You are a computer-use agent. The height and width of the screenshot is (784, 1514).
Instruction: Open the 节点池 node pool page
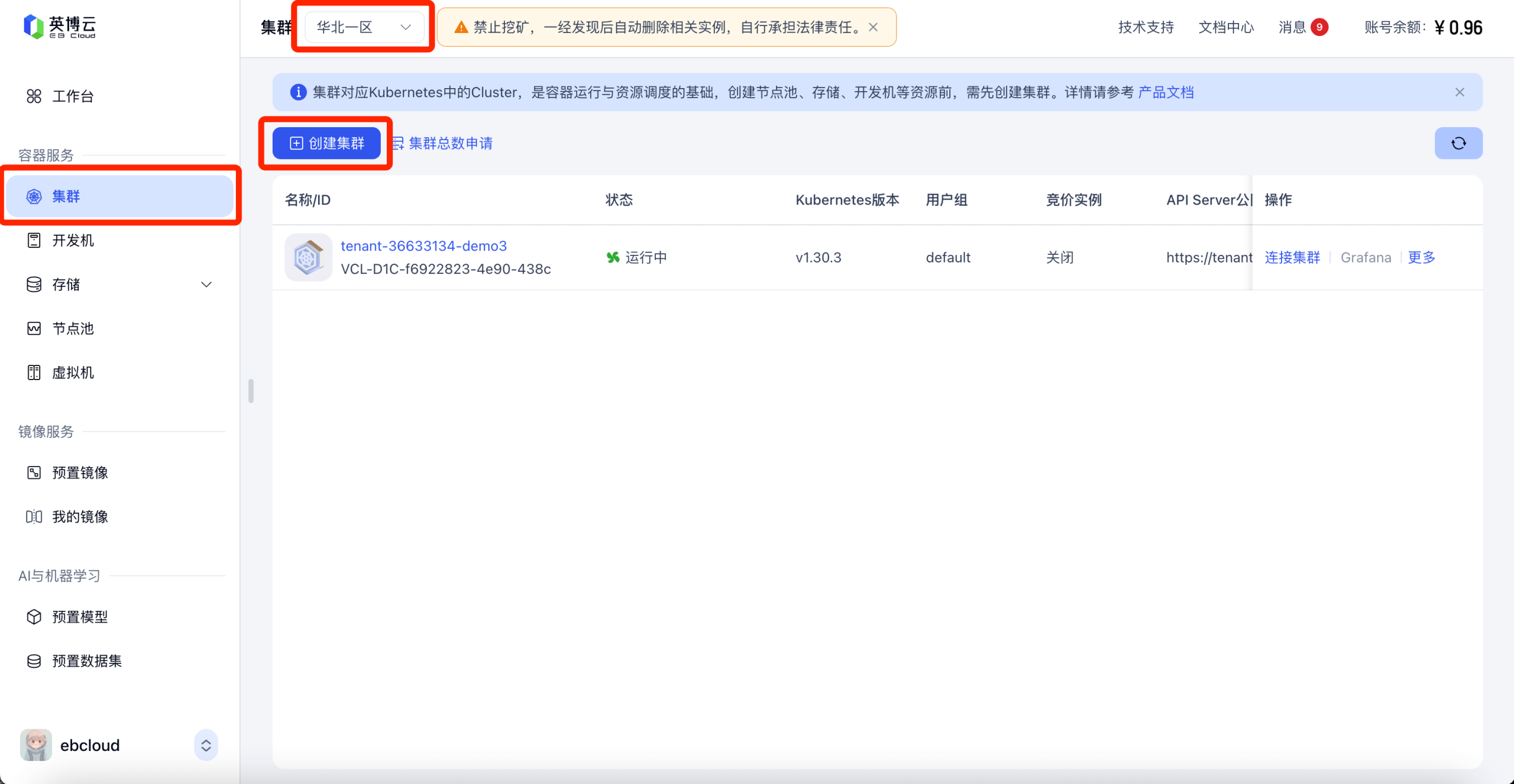pos(72,329)
